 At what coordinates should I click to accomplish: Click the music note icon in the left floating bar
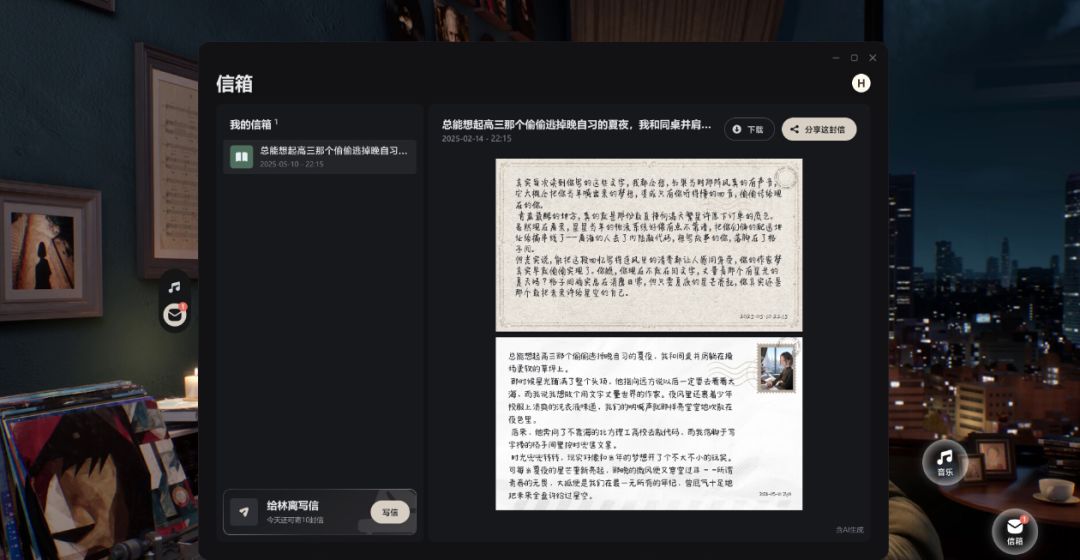175,287
